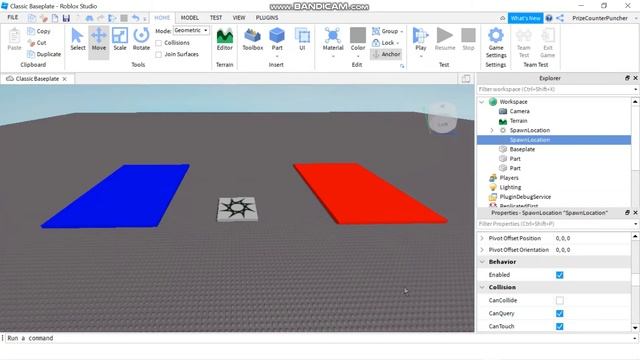Switch to the PLUGINS ribbon tab
Image resolution: width=640 pixels, height=360 pixels.
click(x=267, y=18)
